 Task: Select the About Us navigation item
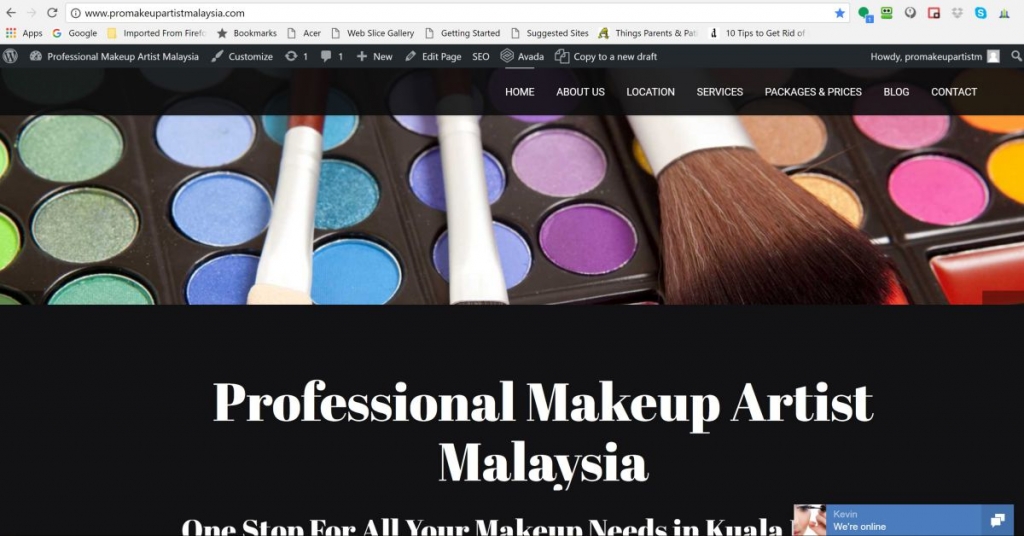pyautogui.click(x=580, y=92)
